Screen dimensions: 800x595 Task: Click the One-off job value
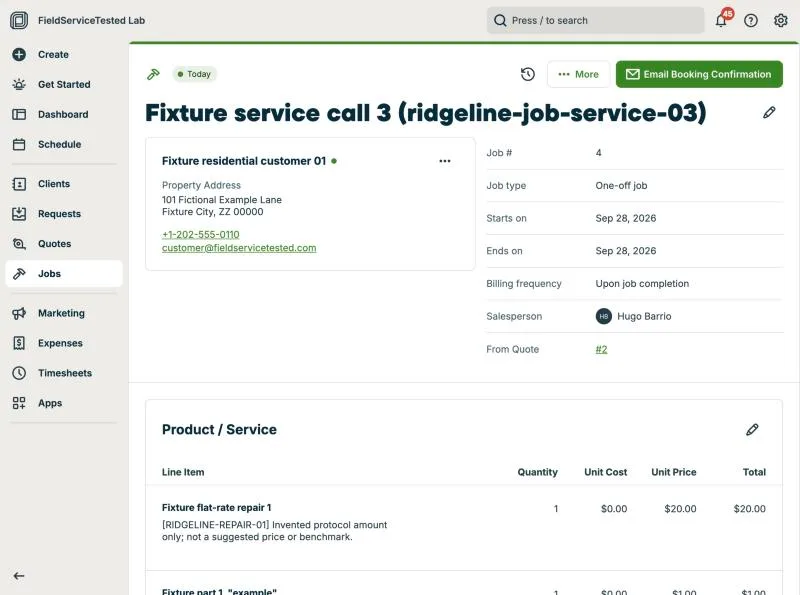click(621, 186)
